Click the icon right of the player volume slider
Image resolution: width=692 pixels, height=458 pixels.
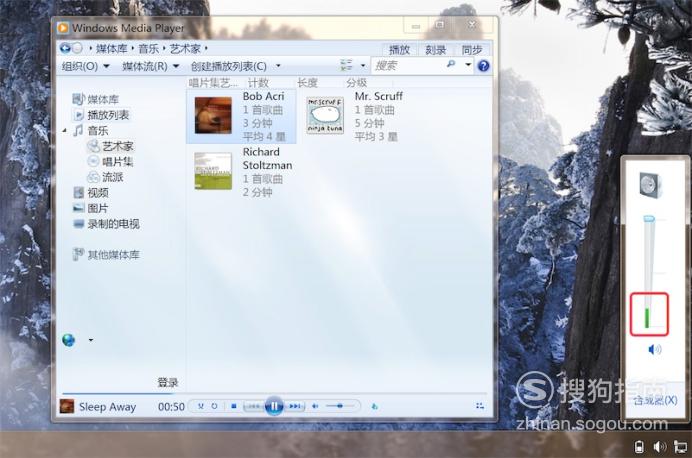click(375, 406)
